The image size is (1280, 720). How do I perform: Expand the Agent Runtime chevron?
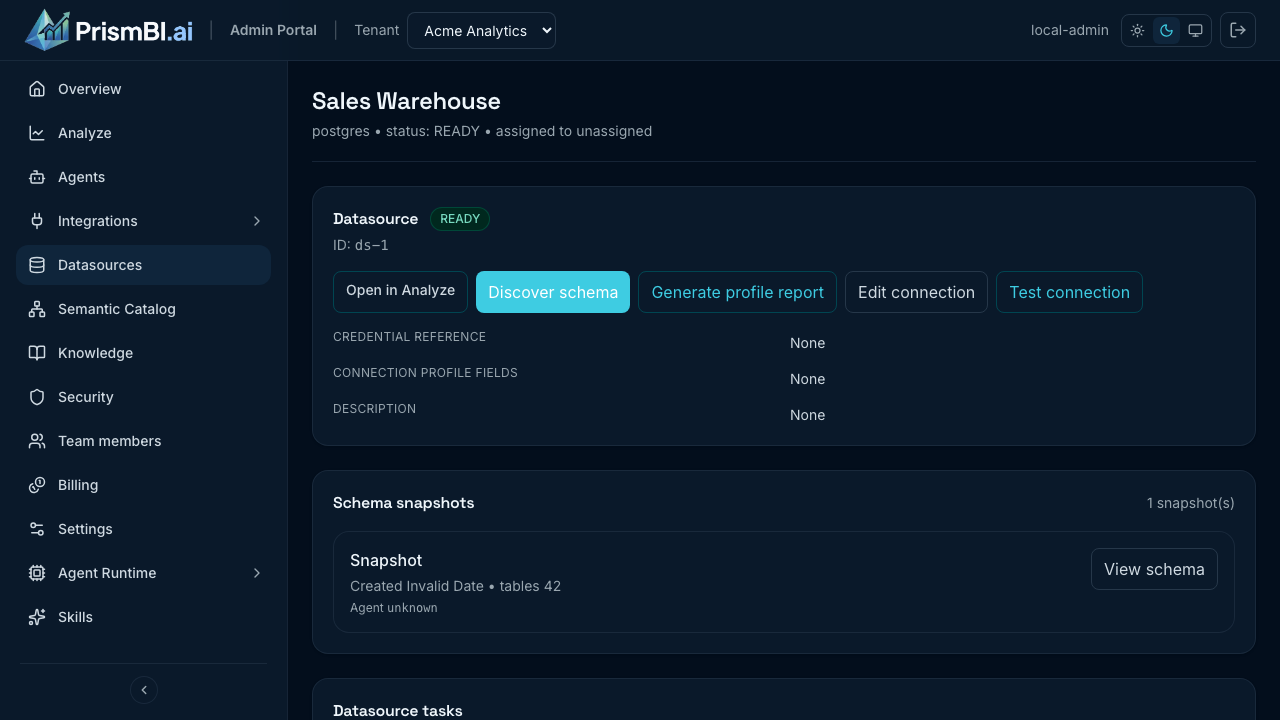click(257, 573)
